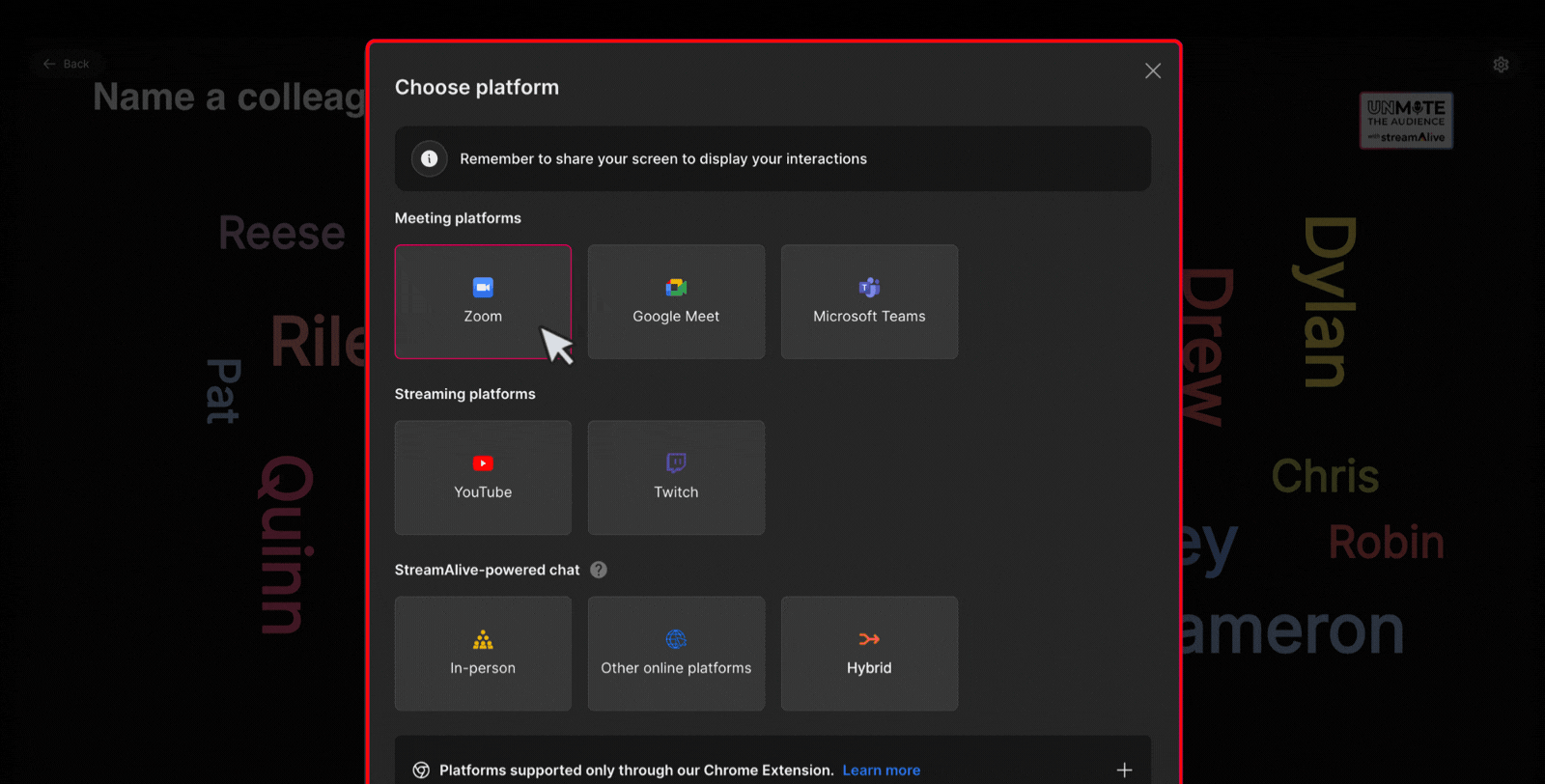
Task: Click the info icon in the reminder banner
Action: [x=430, y=158]
